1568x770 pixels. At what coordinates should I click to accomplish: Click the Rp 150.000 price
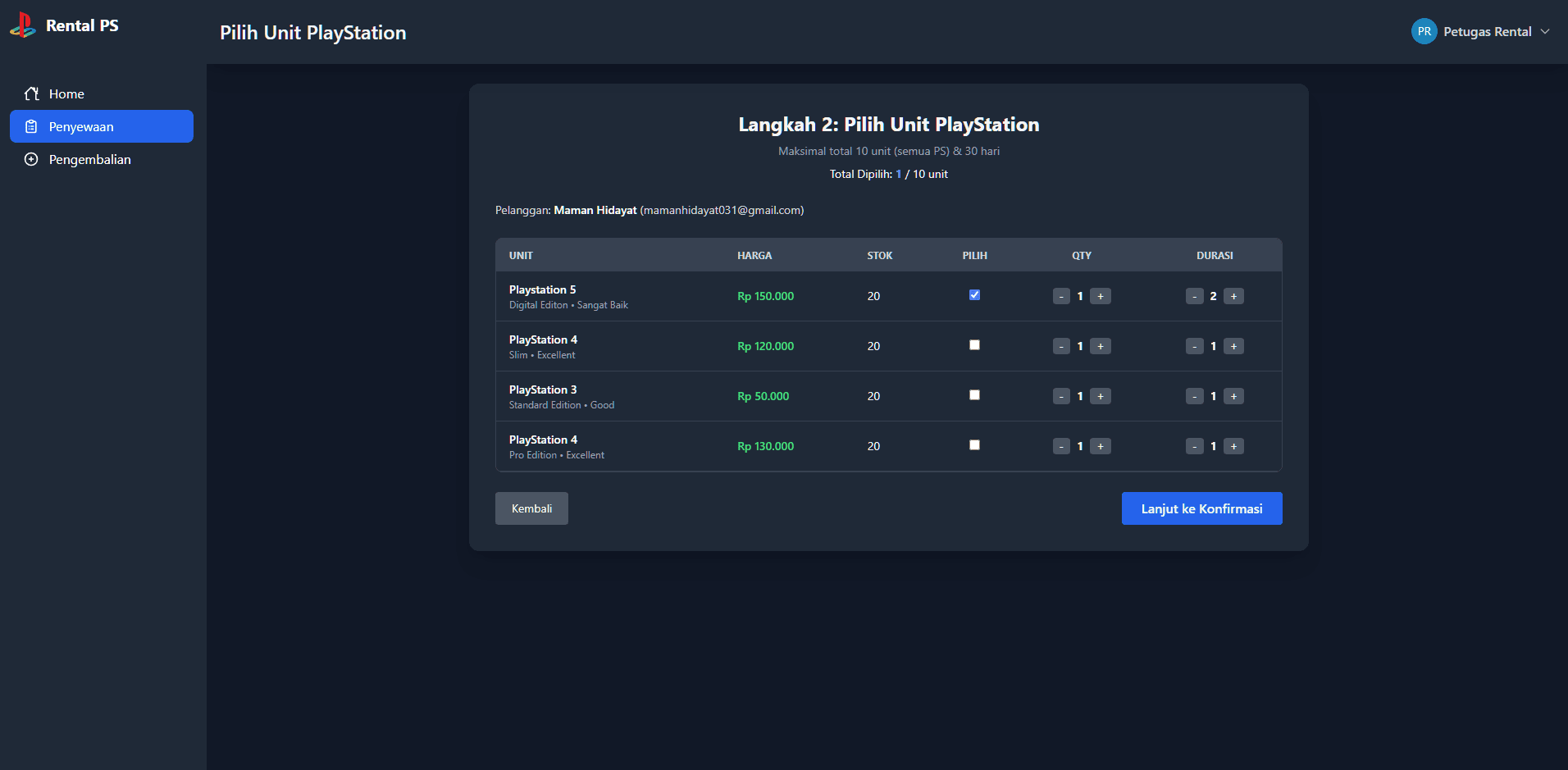(765, 296)
